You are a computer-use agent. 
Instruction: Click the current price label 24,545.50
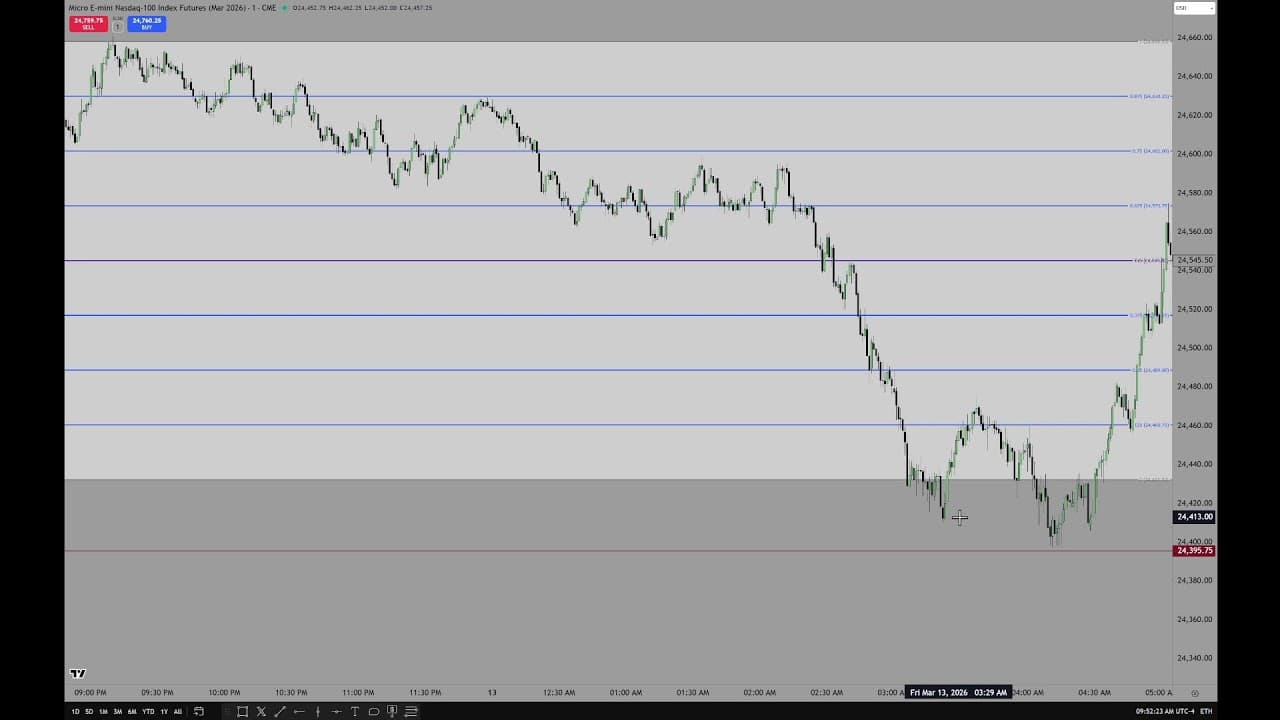[1194, 260]
